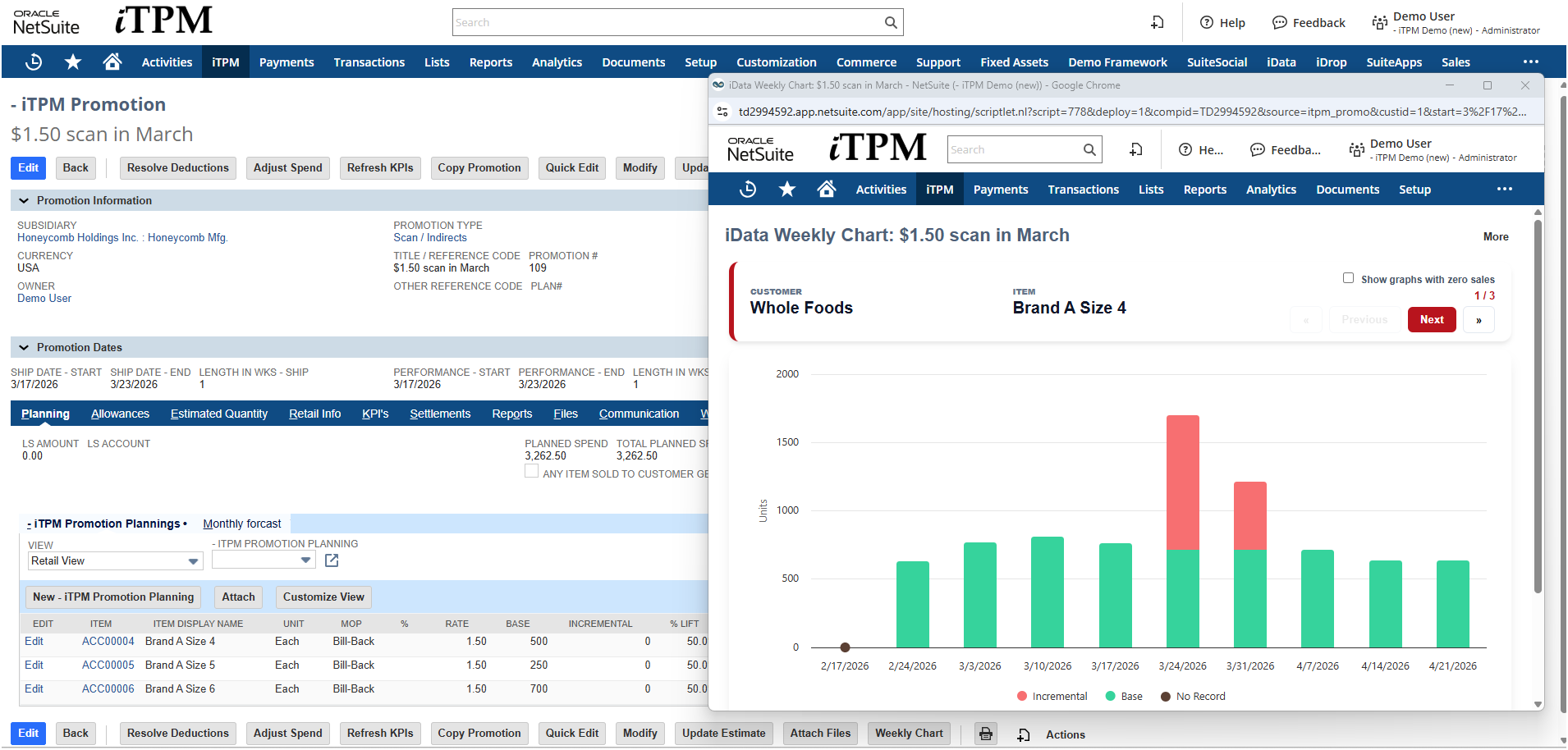Open Analytics menu in popup nav
Image resolution: width=1568 pixels, height=750 pixels.
coord(1271,190)
